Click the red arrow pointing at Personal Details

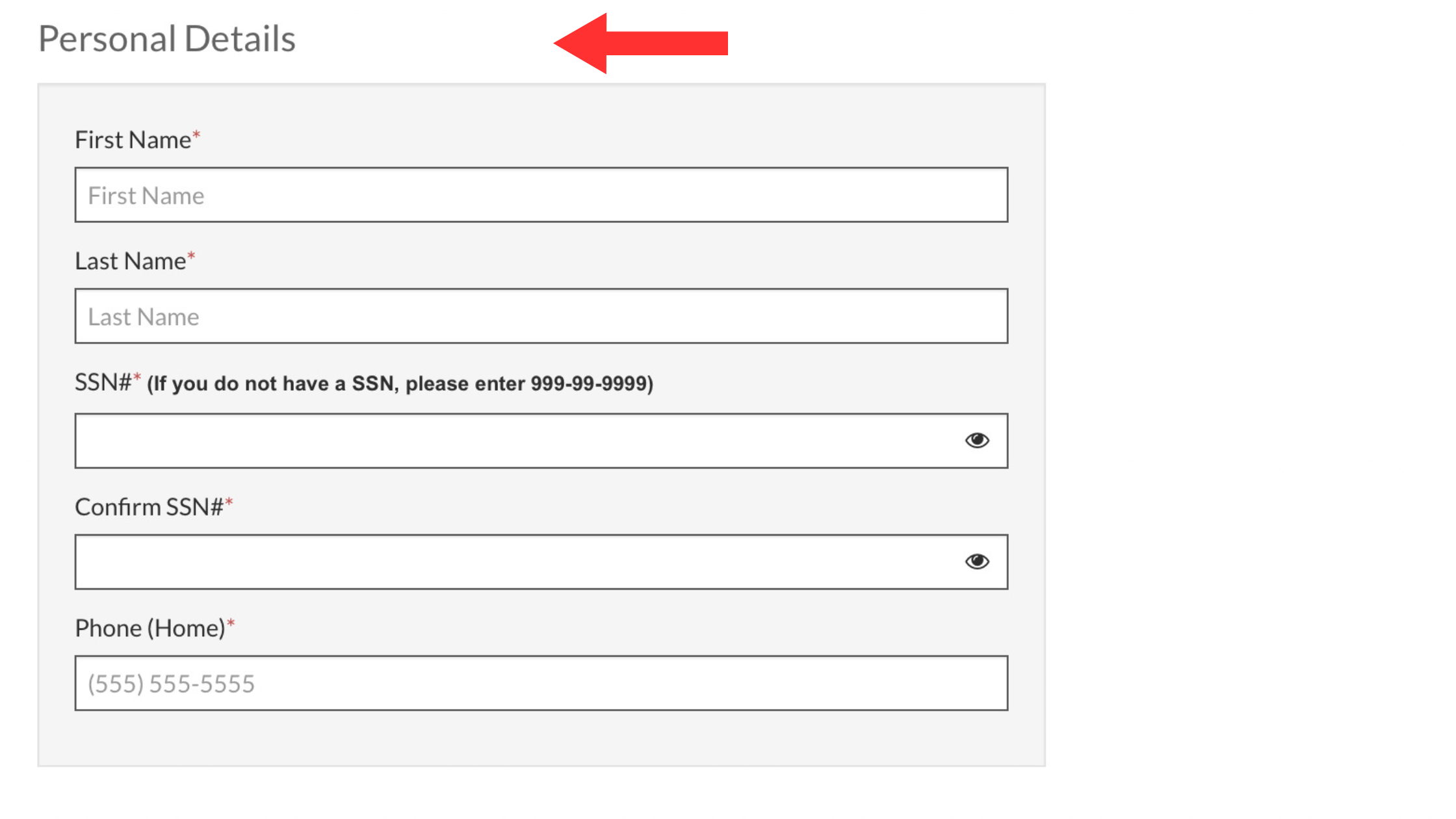[641, 43]
